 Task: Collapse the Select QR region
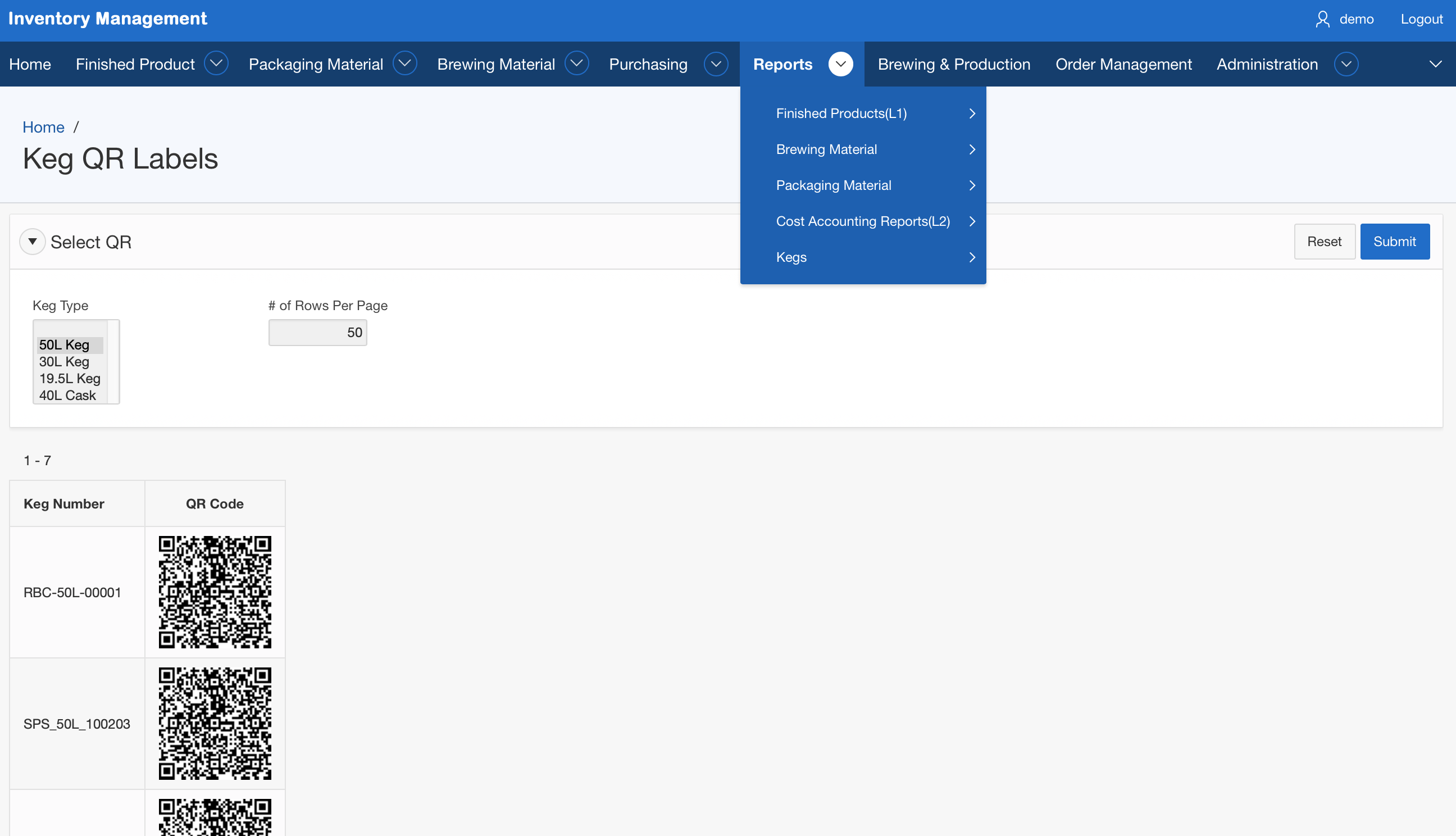(x=33, y=242)
